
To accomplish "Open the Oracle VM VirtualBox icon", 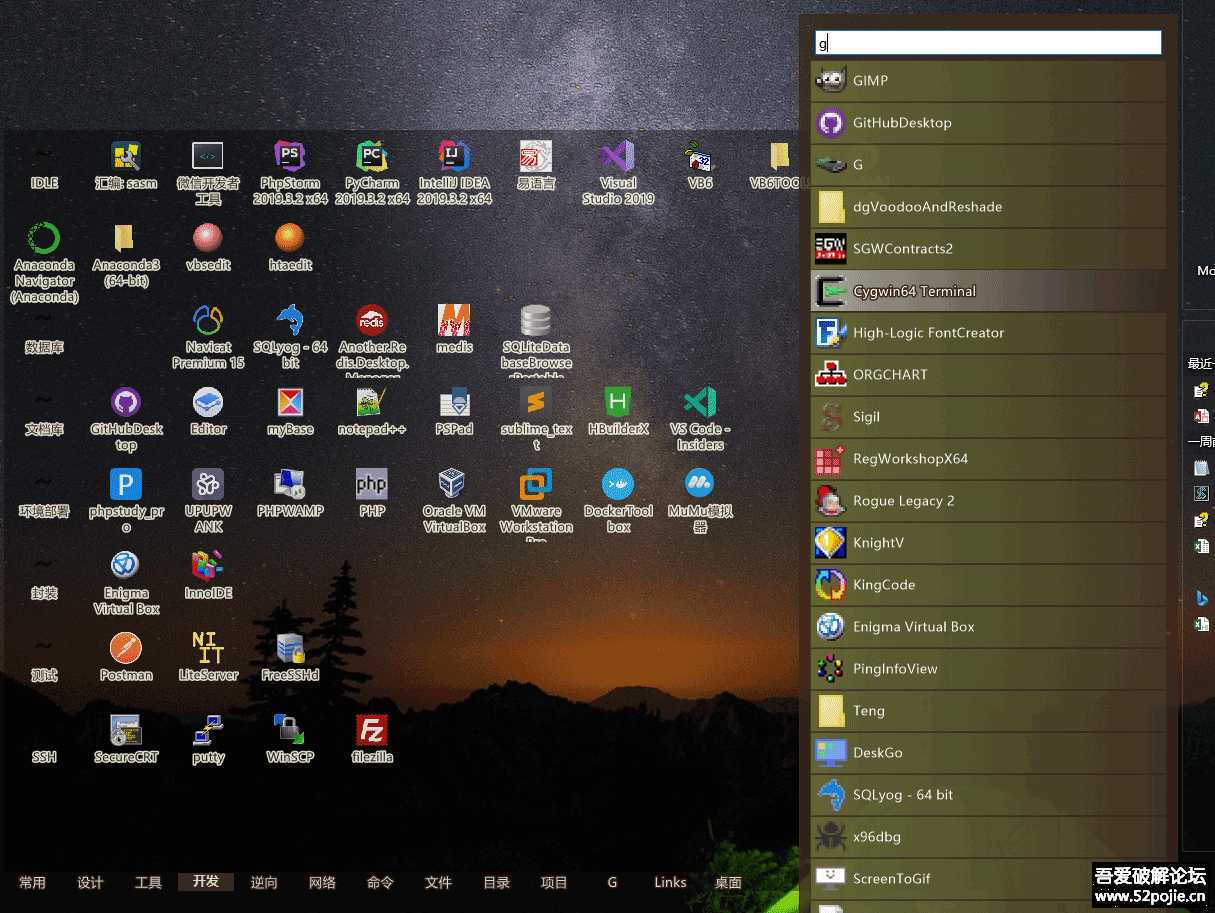I will point(454,486).
